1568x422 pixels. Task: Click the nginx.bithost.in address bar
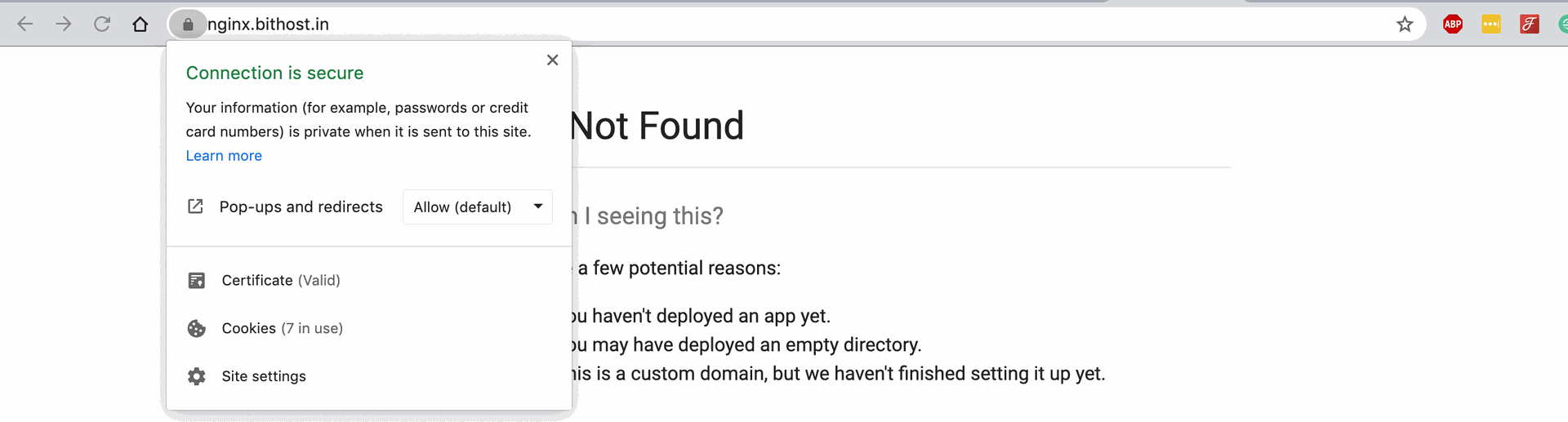pos(796,24)
